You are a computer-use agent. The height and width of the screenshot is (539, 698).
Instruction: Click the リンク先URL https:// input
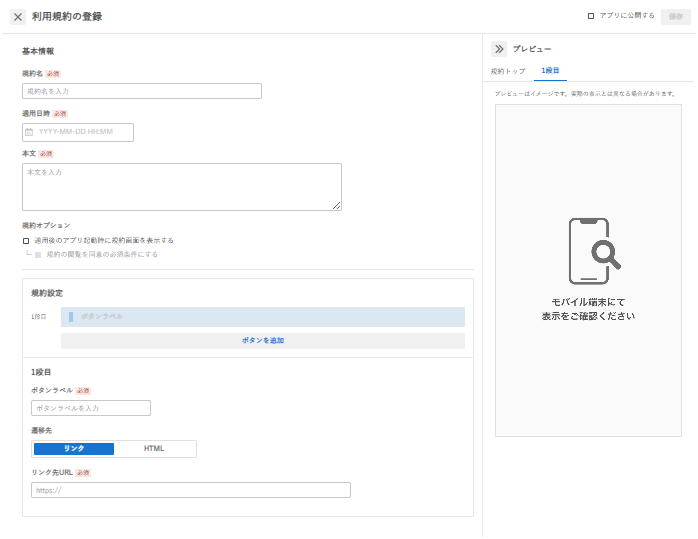[191, 490]
